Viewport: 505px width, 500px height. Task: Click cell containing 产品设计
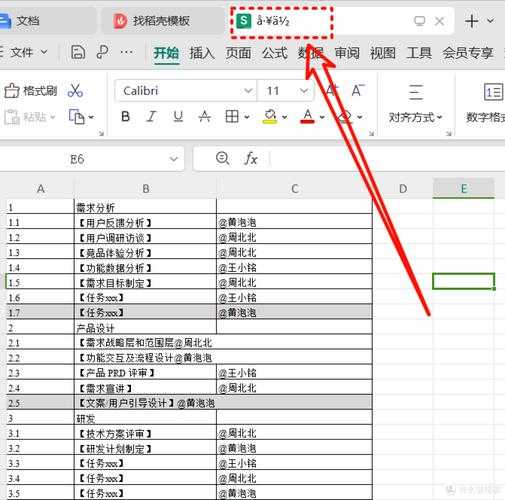[x=145, y=328]
